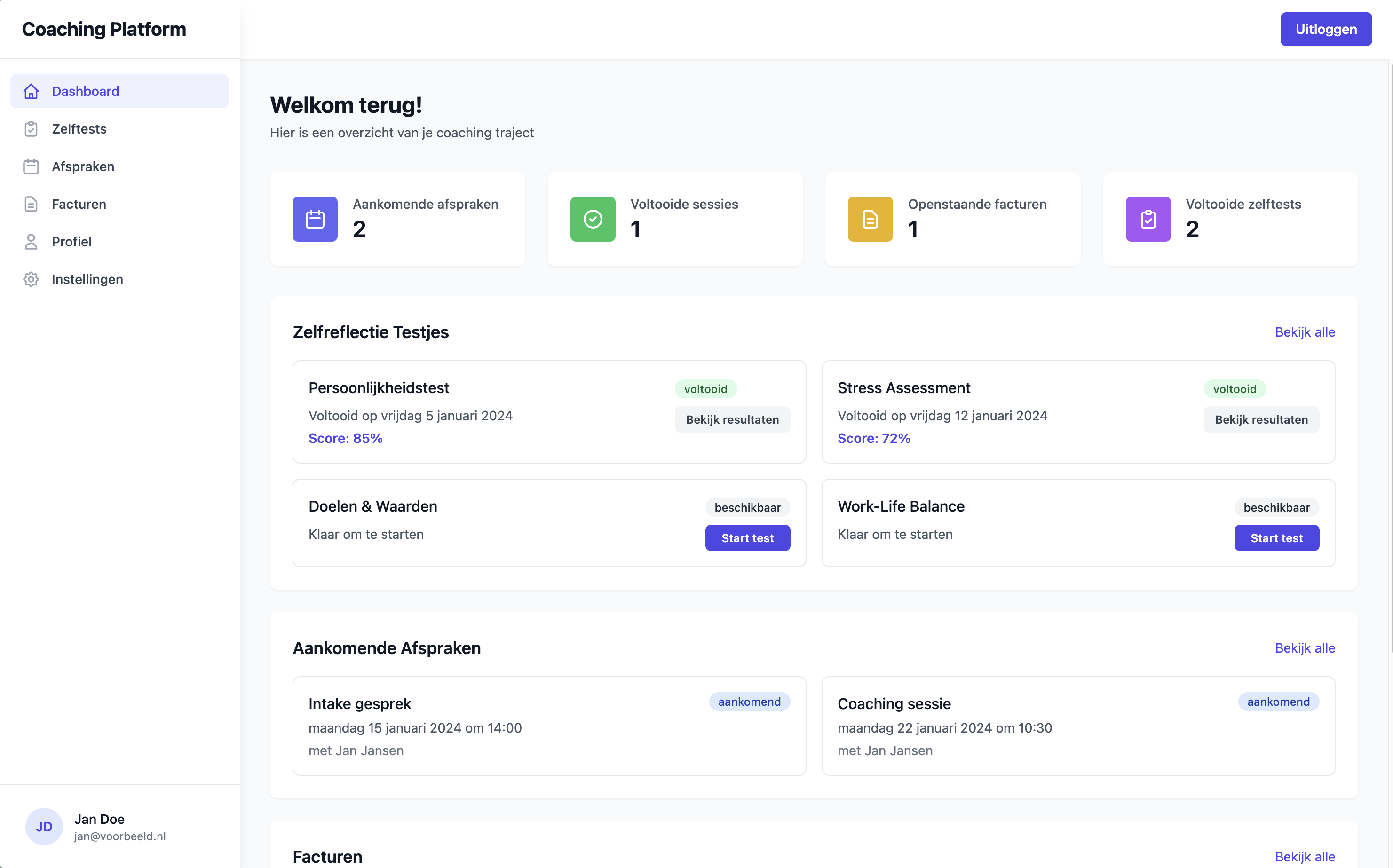Open Profiel using the person icon
This screenshot has height=868, width=1393.
[31, 242]
